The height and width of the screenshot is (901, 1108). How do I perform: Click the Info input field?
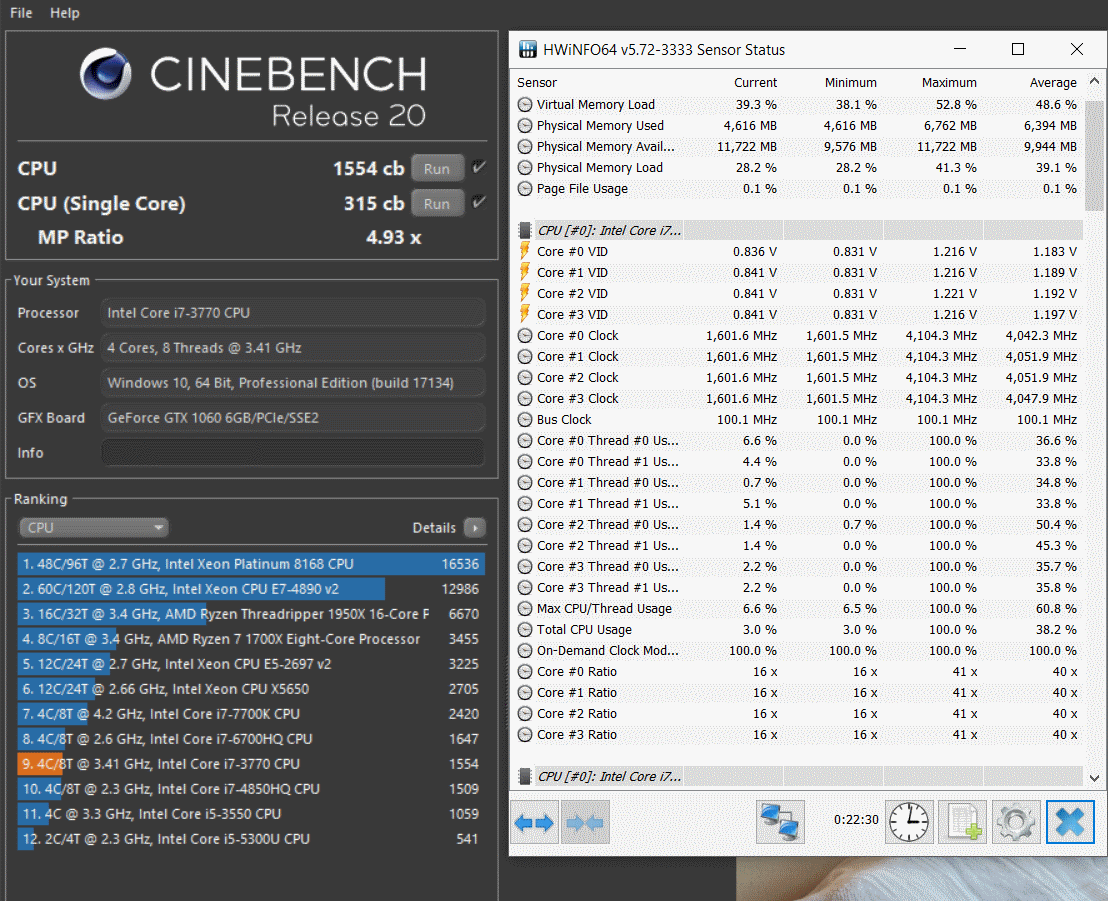coord(293,453)
